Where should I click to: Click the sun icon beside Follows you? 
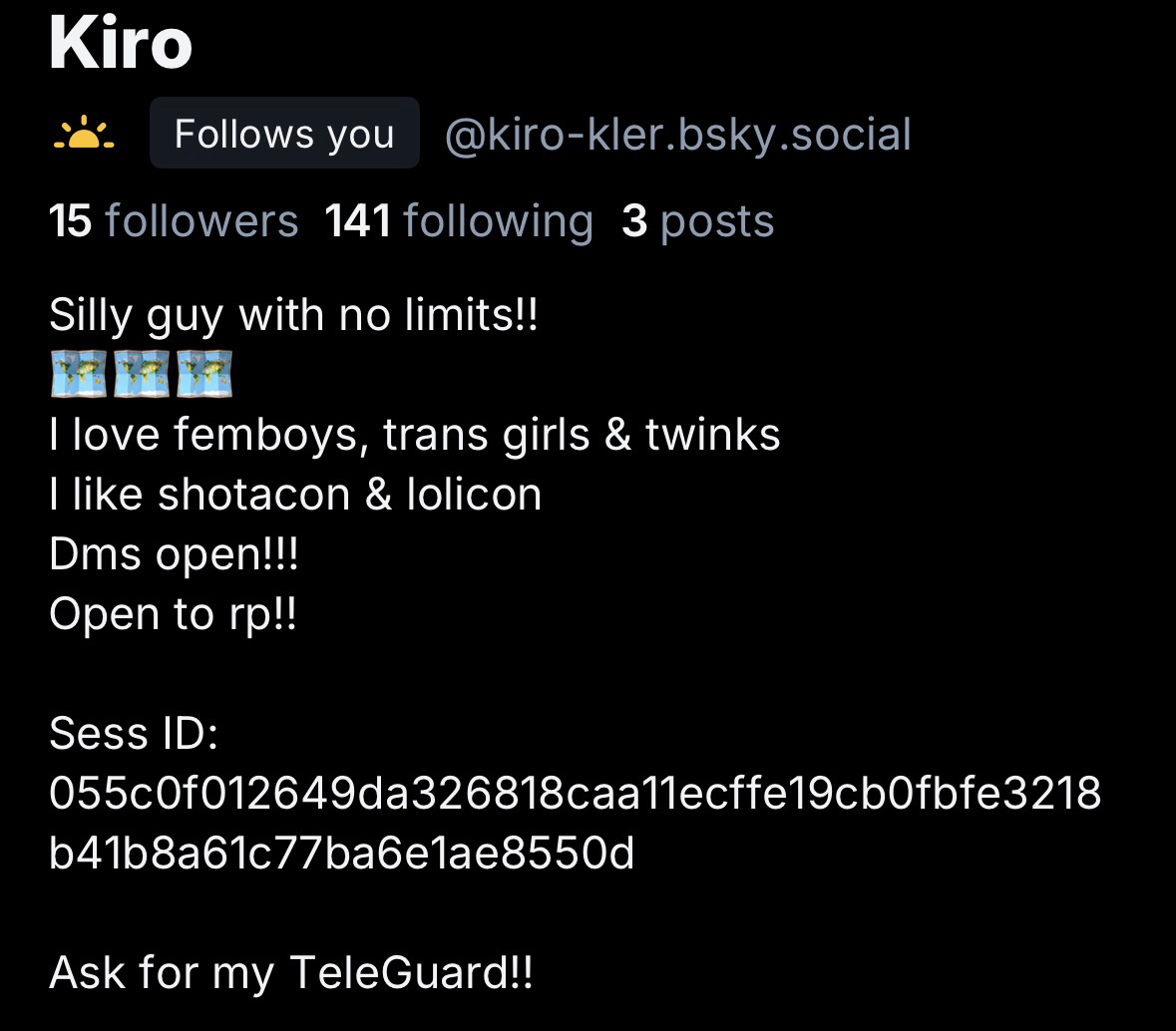pyautogui.click(x=84, y=133)
